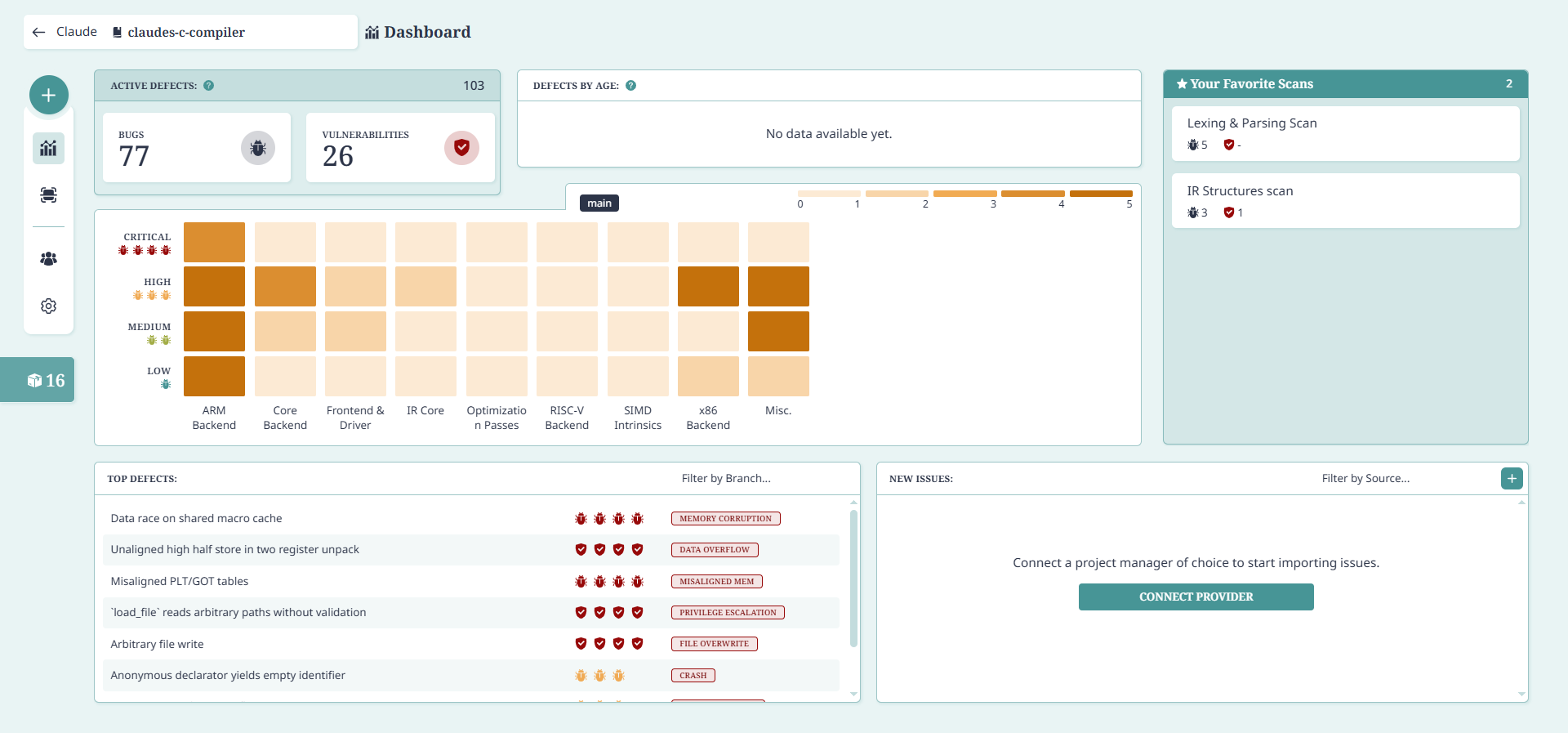Click the Active Defects total 103

pyautogui.click(x=474, y=86)
